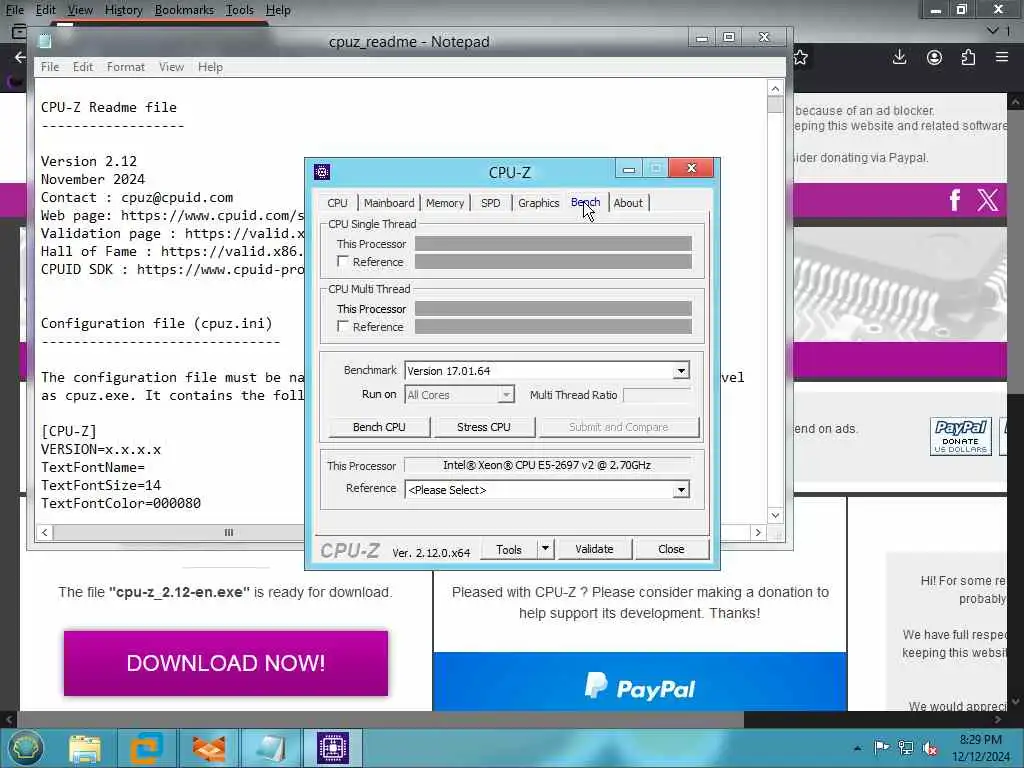Open CPU-Z taskbar icon

(333, 748)
